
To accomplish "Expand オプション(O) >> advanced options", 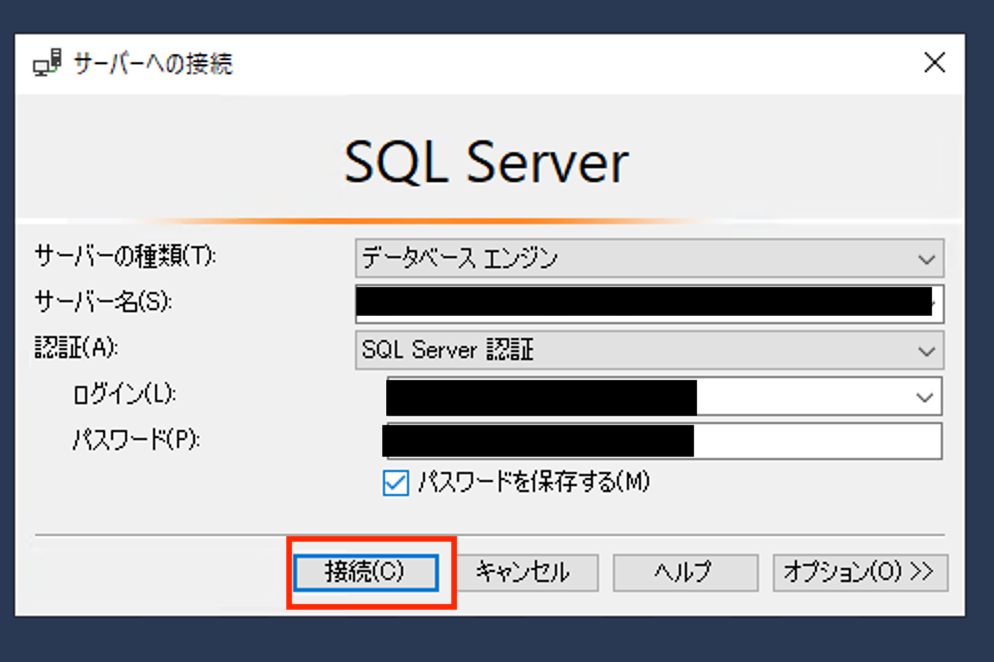I will point(860,572).
